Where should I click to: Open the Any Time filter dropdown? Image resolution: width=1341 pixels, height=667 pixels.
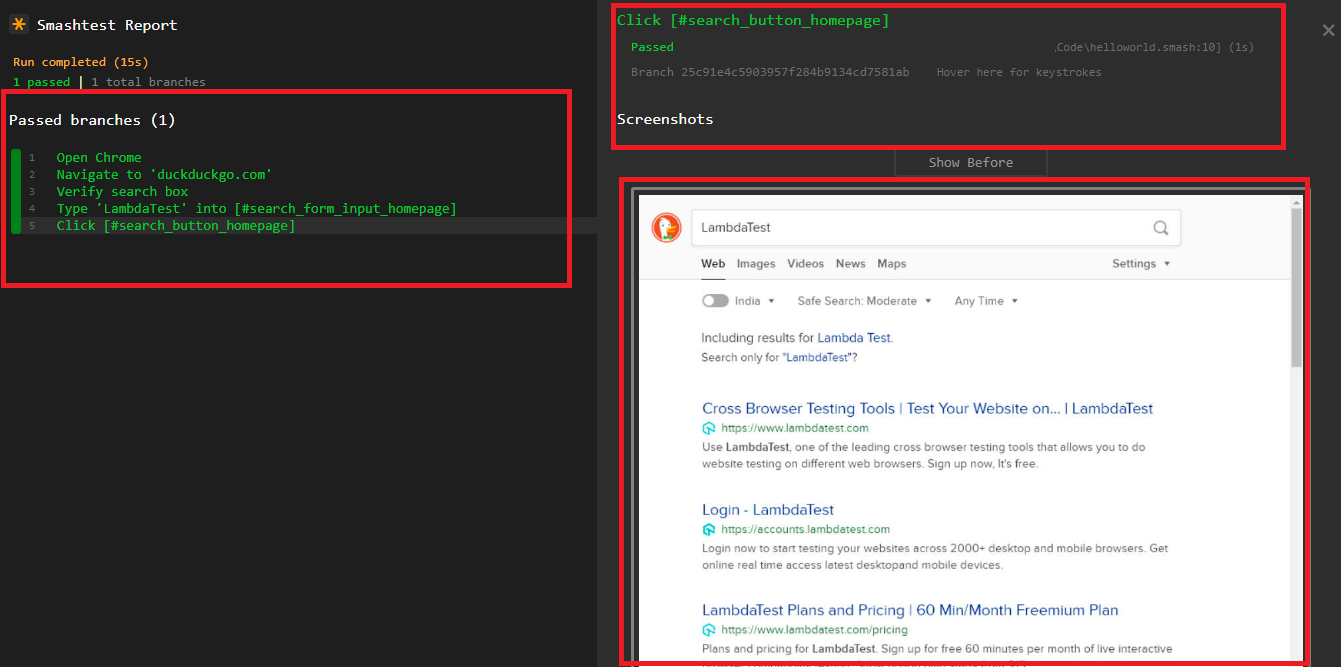986,301
